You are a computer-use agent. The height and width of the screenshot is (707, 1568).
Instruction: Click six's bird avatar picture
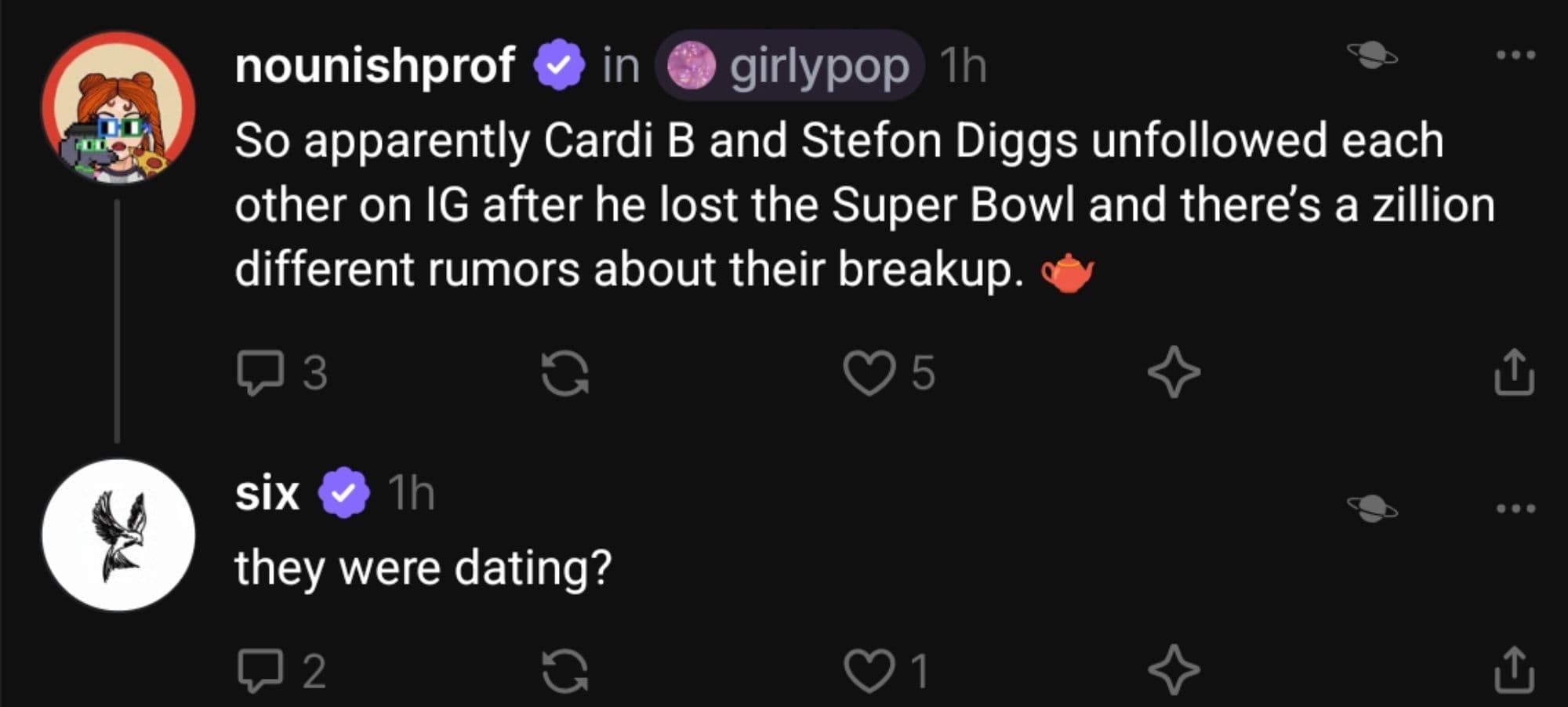[x=118, y=535]
